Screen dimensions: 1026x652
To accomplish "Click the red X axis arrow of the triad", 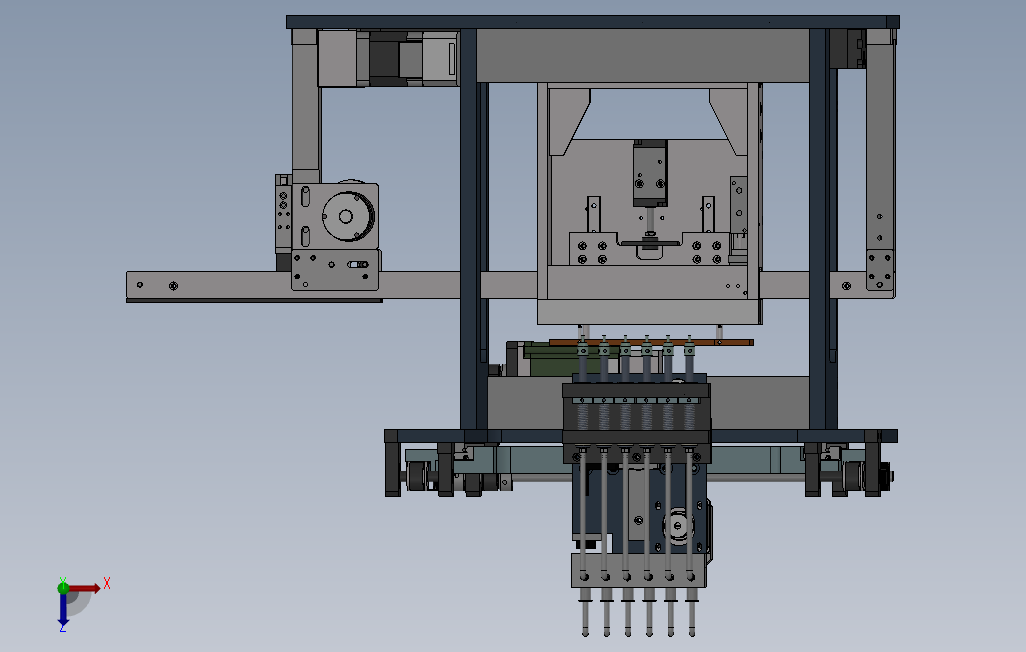I will (x=84, y=589).
